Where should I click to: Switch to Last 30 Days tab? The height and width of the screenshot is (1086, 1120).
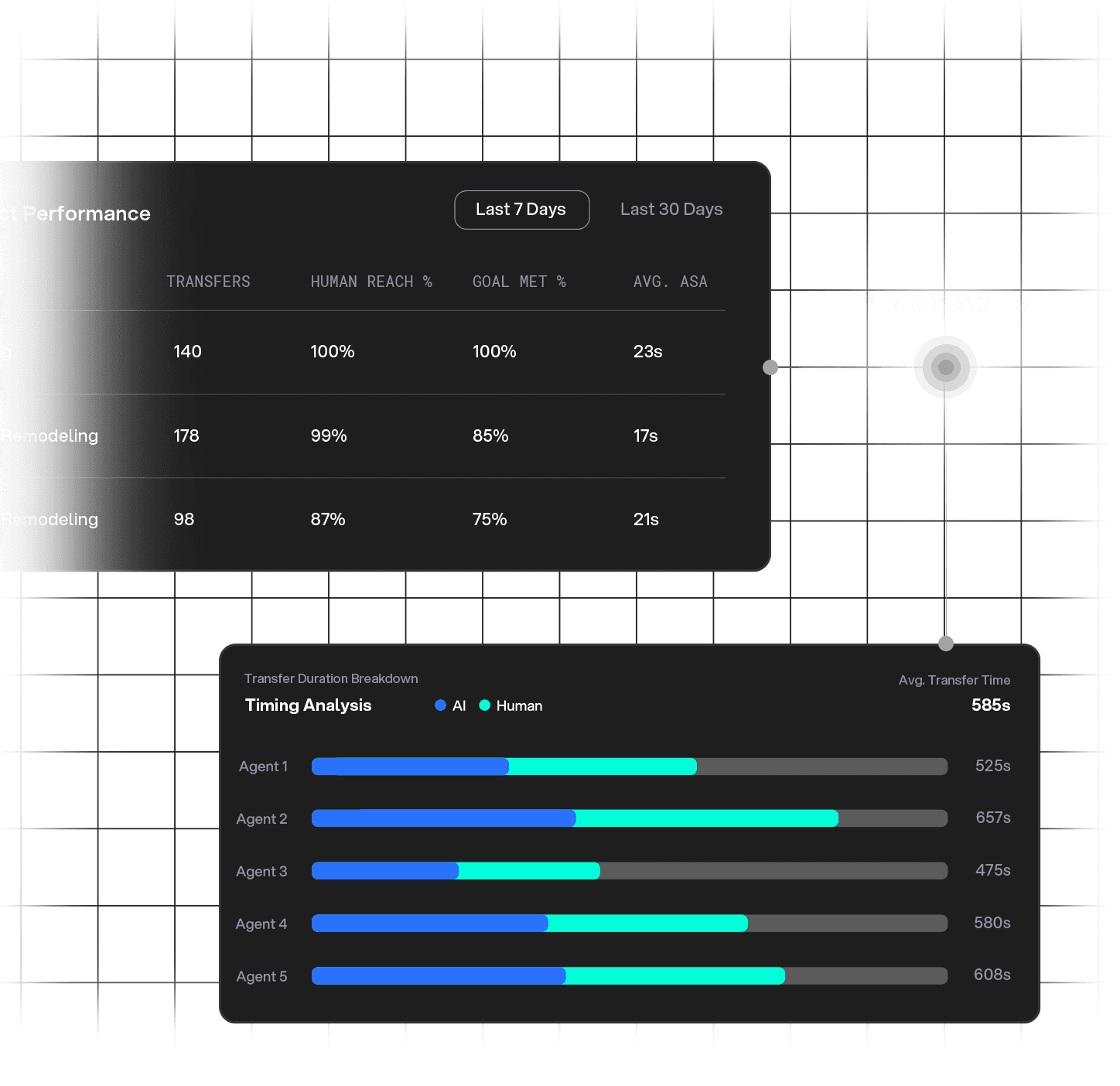click(x=671, y=210)
